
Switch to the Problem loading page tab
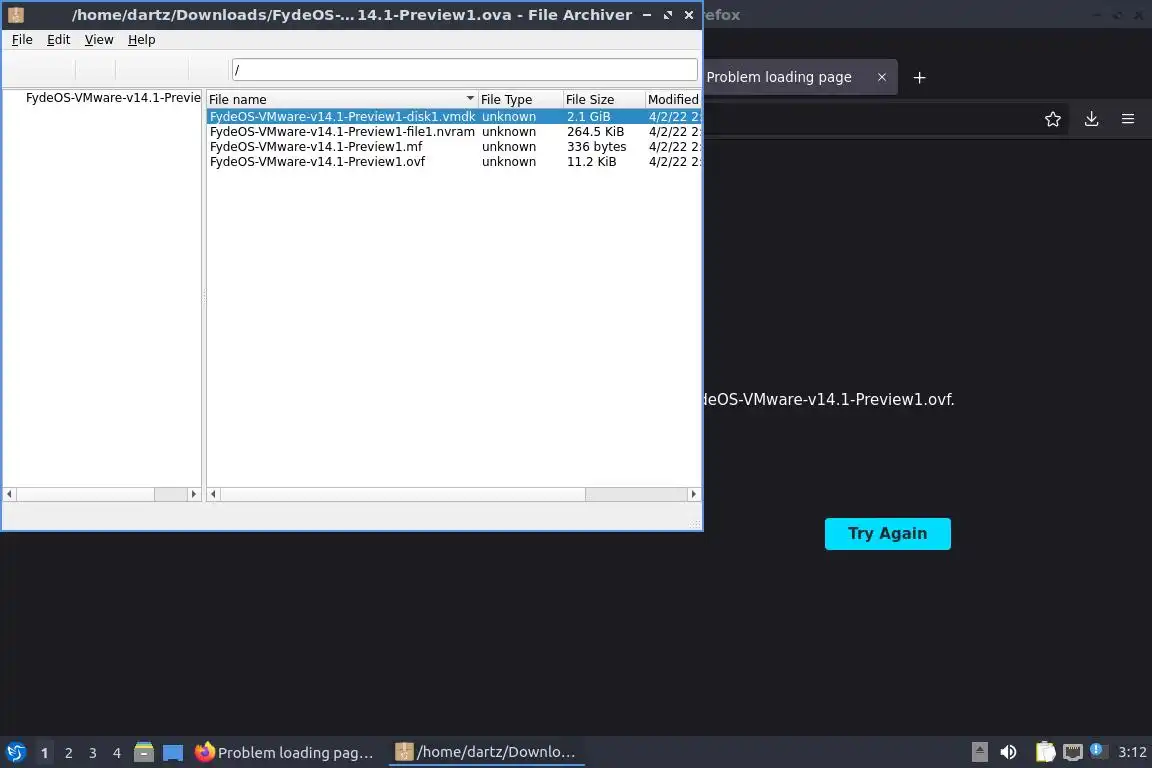click(780, 76)
